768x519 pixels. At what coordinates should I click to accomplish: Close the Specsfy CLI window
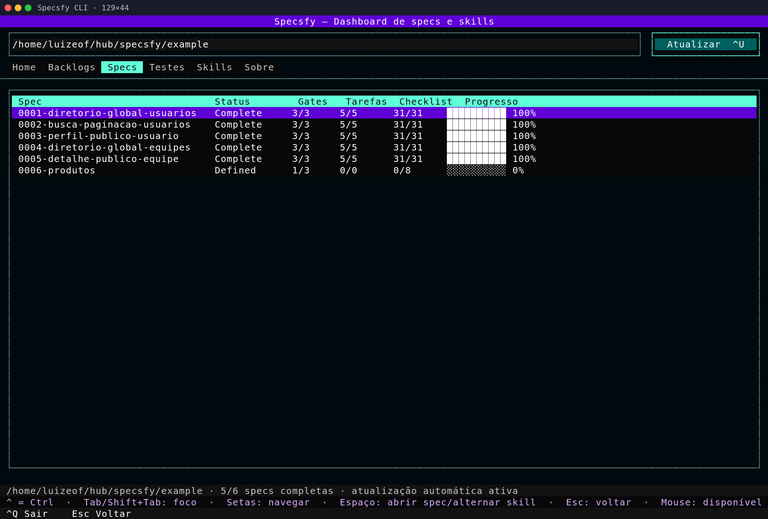tap(8, 8)
